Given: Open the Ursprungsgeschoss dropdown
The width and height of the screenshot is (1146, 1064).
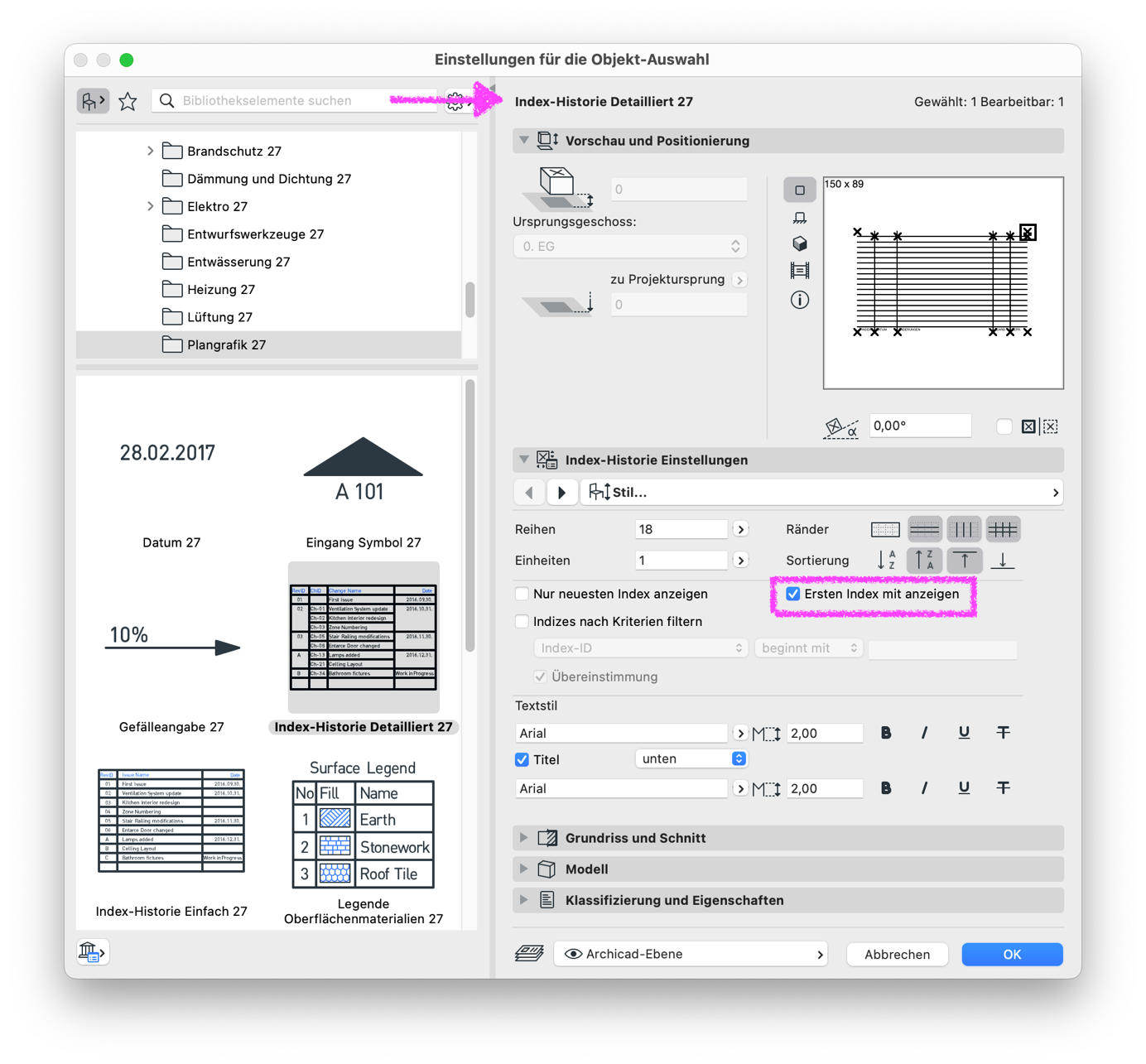Looking at the screenshot, I should 630,247.
